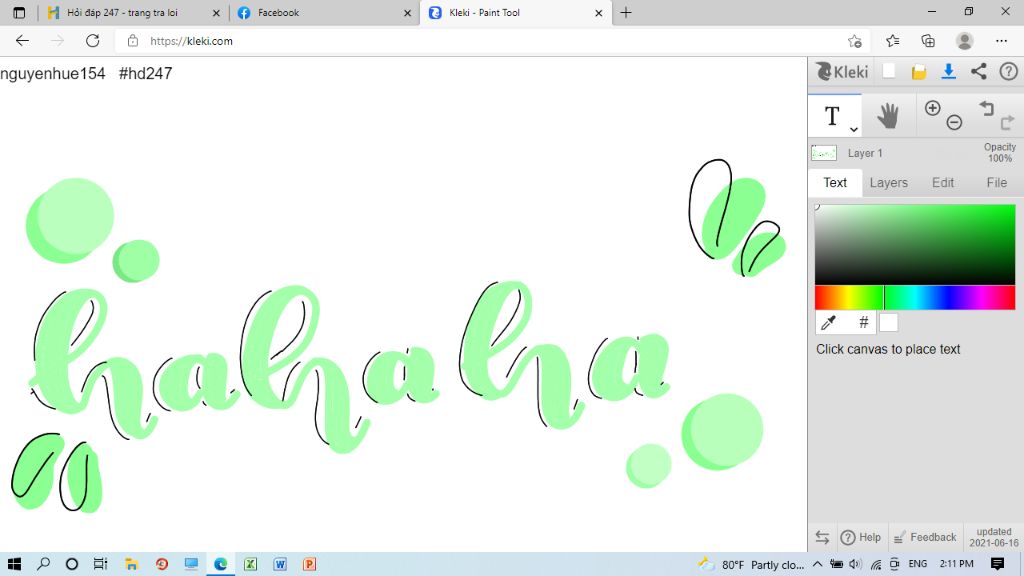Adjust the rainbow hue slider
Image resolution: width=1024 pixels, height=576 pixels.
pos(914,298)
